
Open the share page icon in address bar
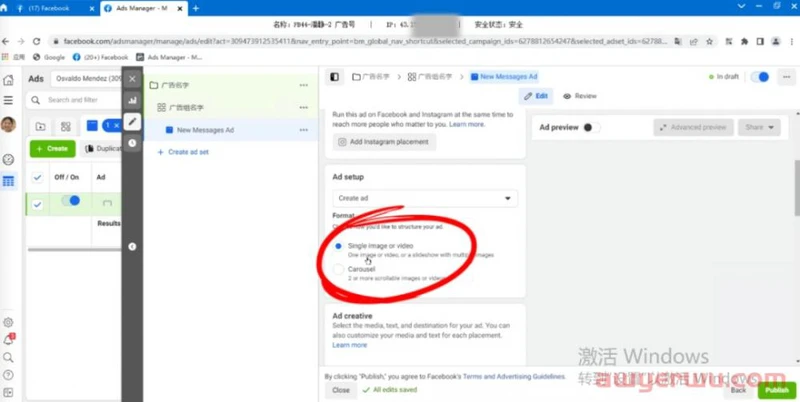point(694,41)
